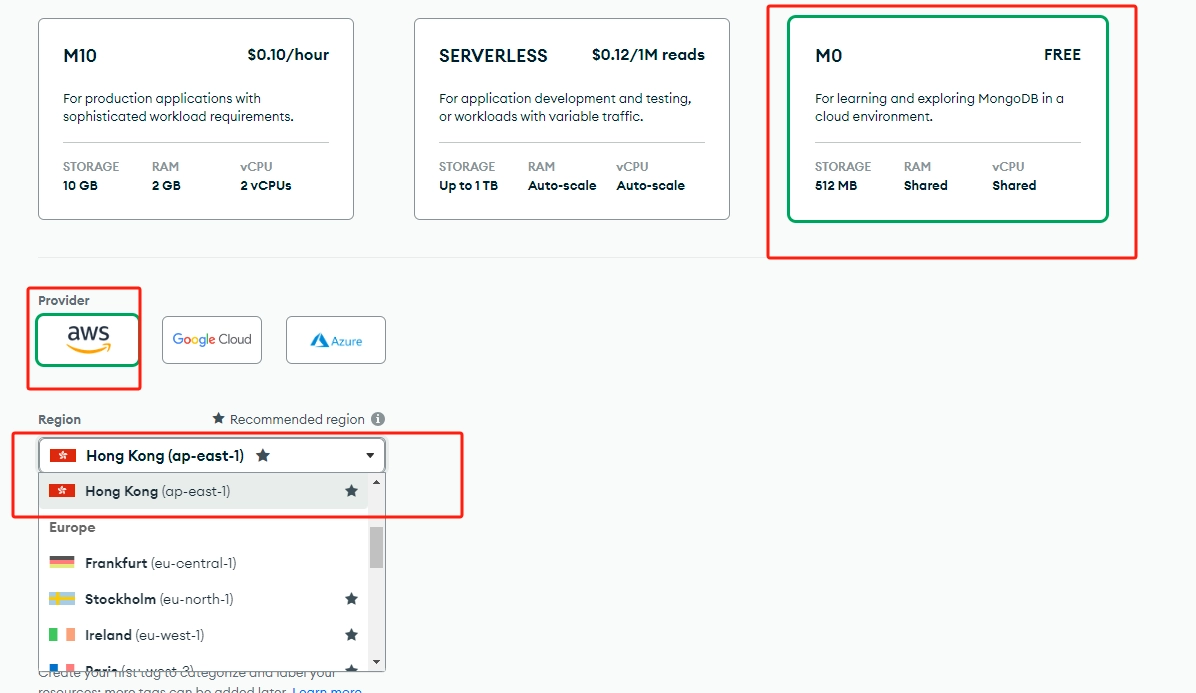This screenshot has height=693, width=1196.
Task: Click the Hong Kong flag in the list
Action: point(62,490)
